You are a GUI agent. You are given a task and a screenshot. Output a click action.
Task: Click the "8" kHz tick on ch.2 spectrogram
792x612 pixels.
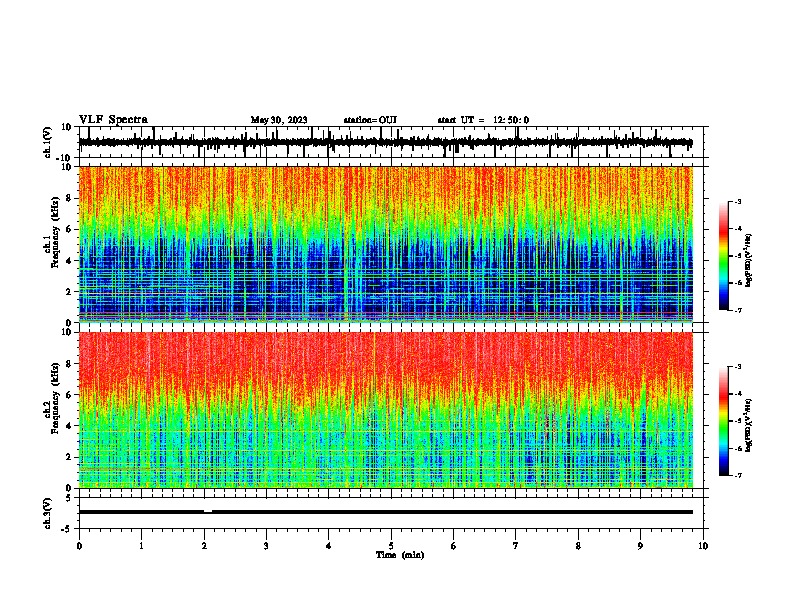[x=70, y=364]
